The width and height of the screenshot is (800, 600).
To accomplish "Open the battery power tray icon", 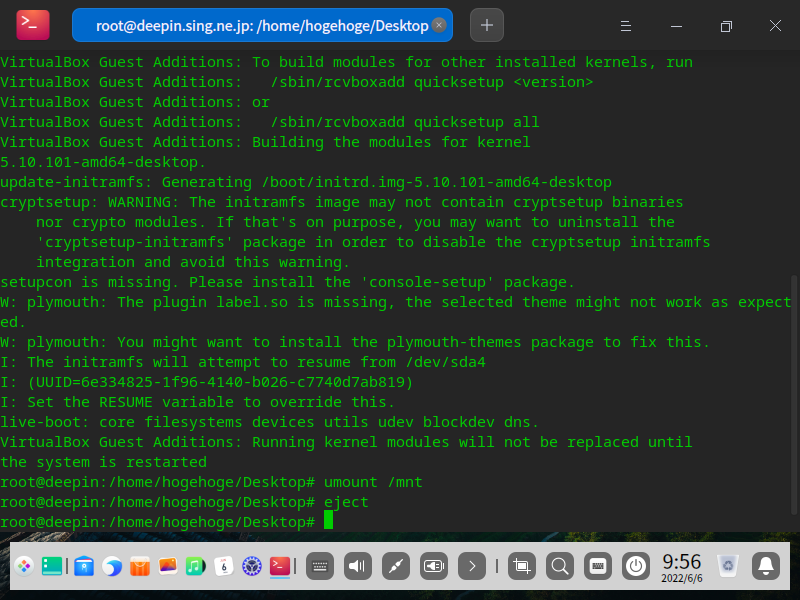I will 434,566.
